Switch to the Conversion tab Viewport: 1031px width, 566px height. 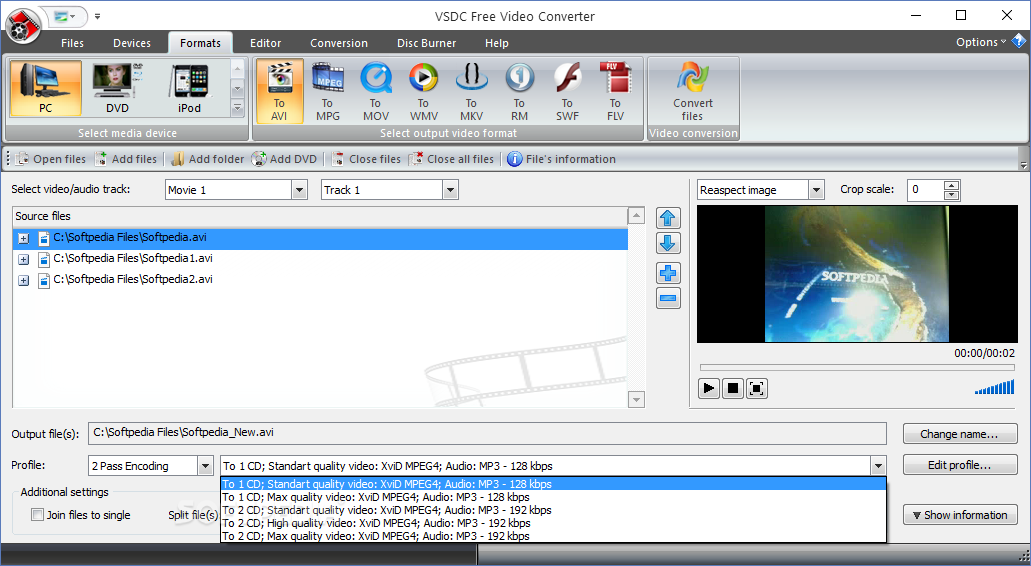[339, 43]
